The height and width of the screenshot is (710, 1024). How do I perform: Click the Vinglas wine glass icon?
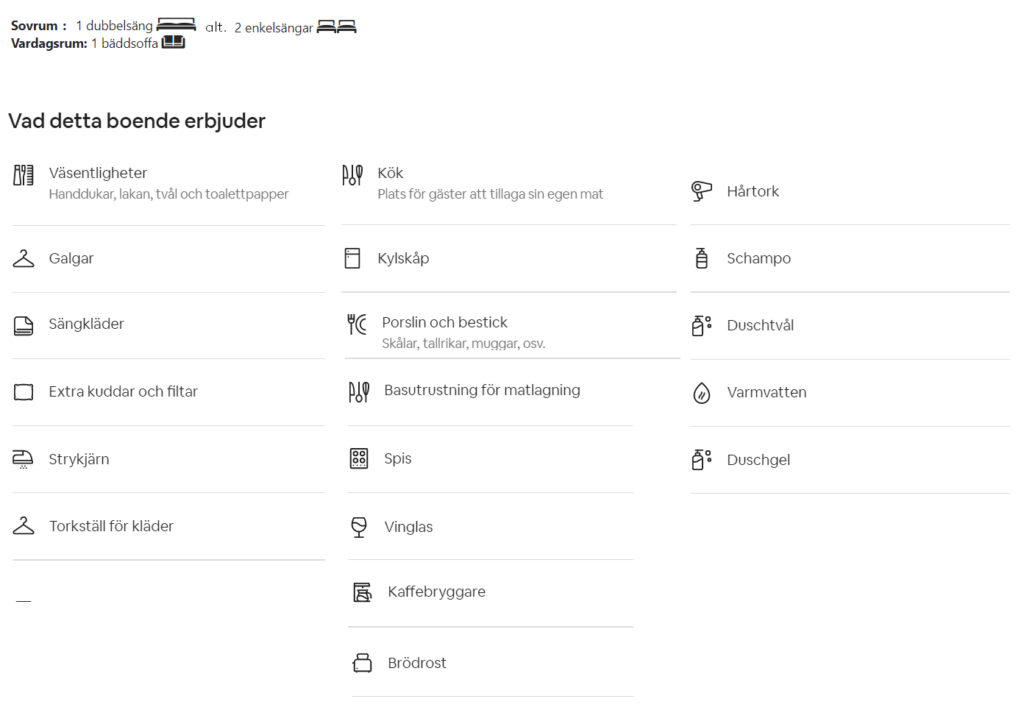pos(359,526)
